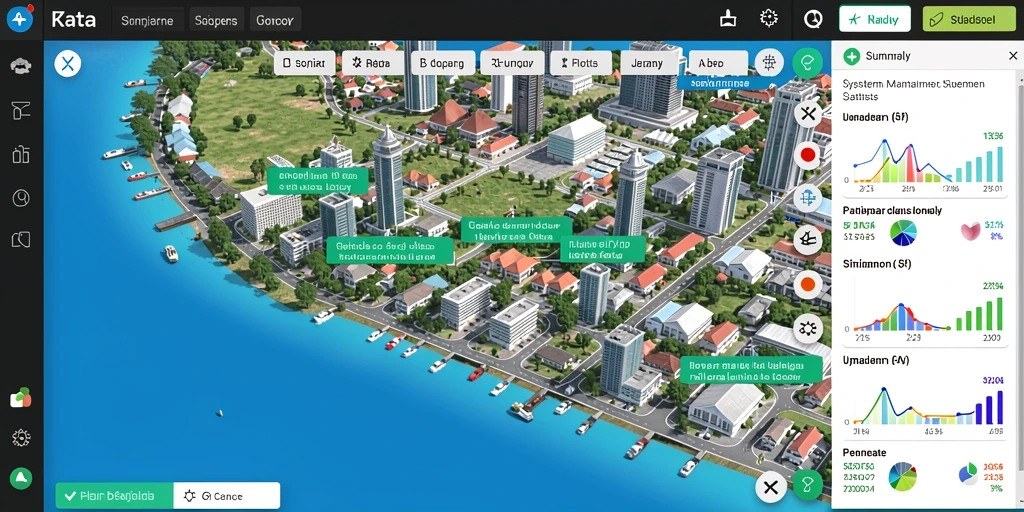
Task: Select the orange circle button on map
Action: [x=808, y=285]
